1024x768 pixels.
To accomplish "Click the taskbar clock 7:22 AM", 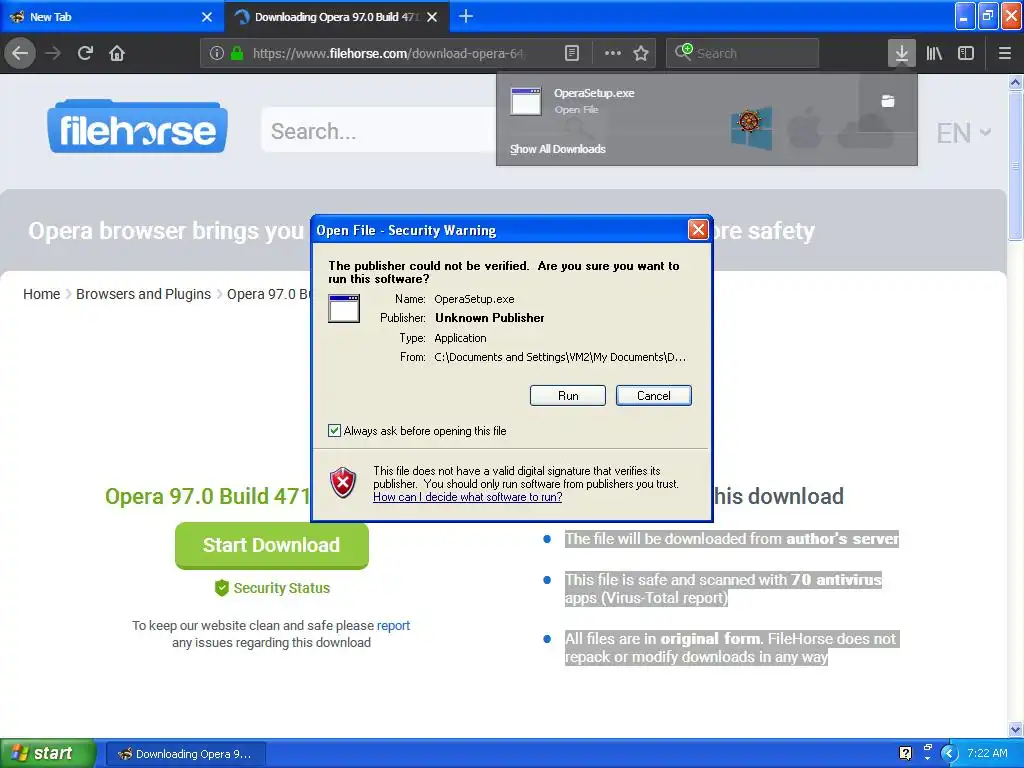I will tap(987, 753).
